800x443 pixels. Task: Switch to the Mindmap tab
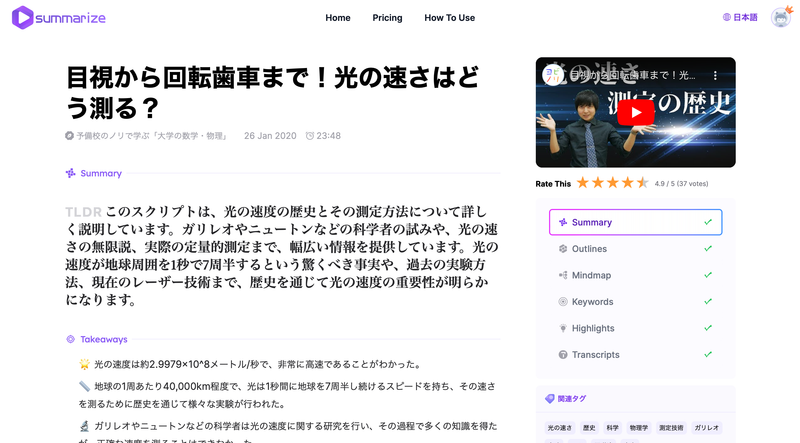(x=636, y=275)
